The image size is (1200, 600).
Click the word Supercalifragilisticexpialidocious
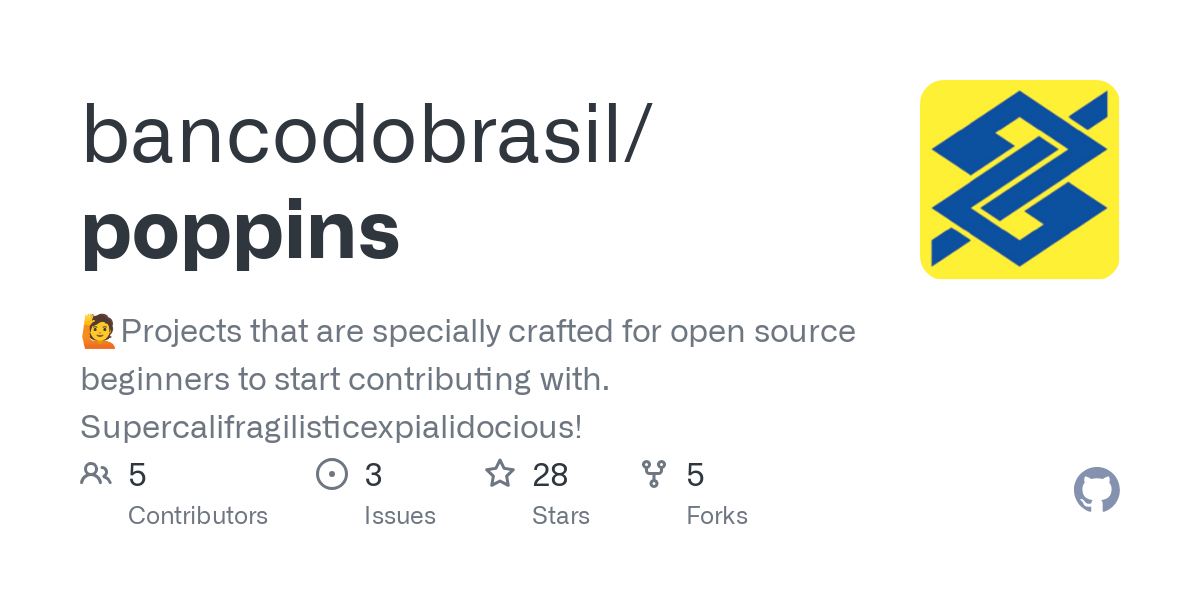click(330, 427)
